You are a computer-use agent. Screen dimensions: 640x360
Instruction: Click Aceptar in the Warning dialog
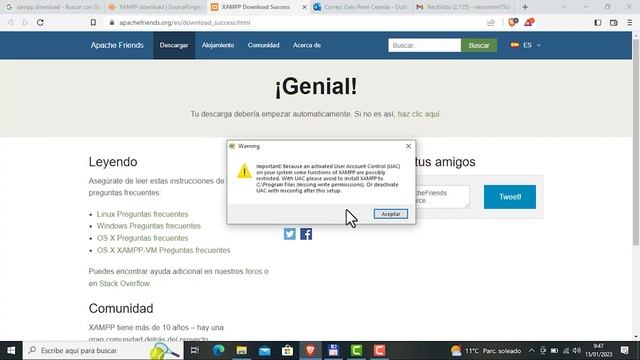coord(391,214)
